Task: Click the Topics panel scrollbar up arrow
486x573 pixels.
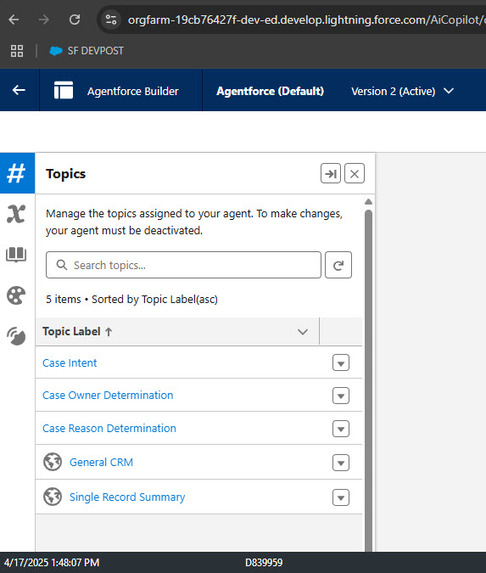Action: point(368,202)
